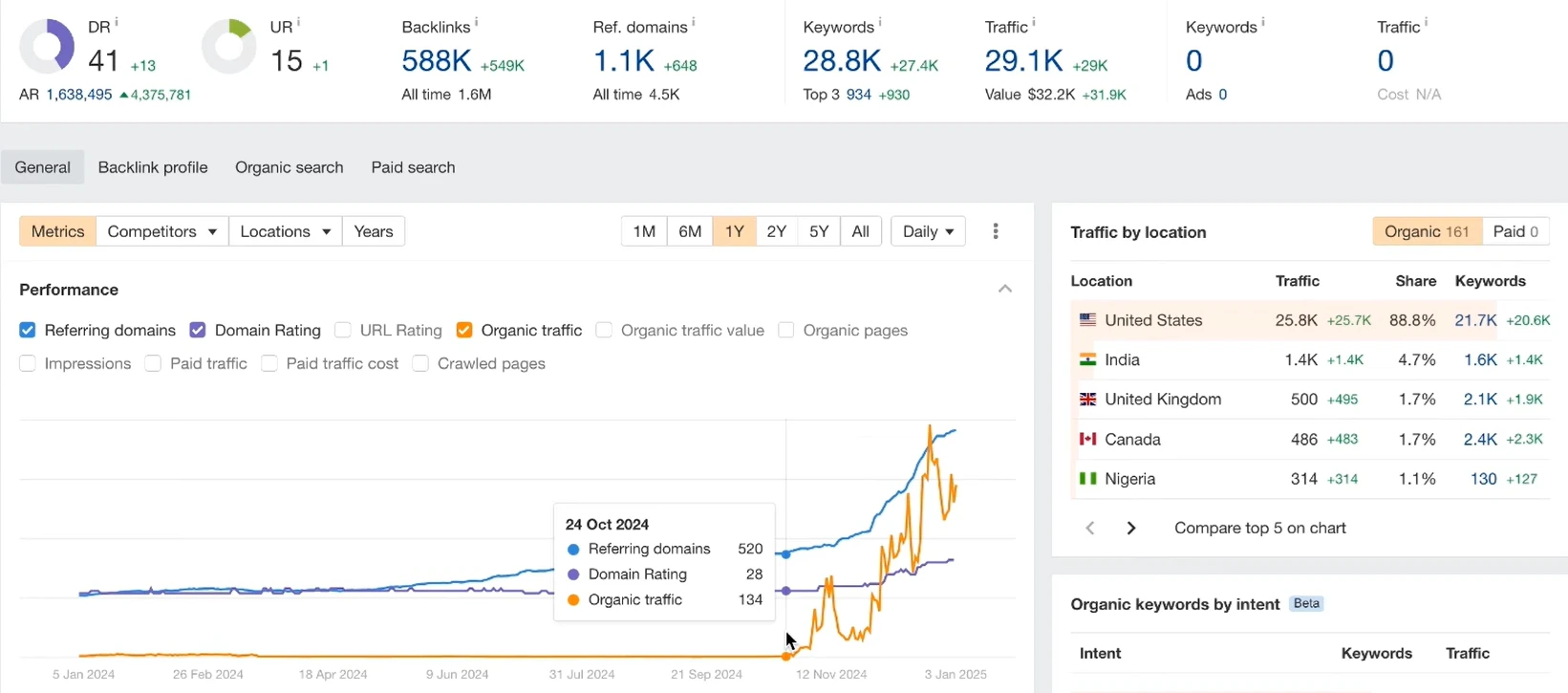Viewport: 1568px width, 693px height.
Task: Uncheck Domain Rating metric
Action: click(198, 330)
